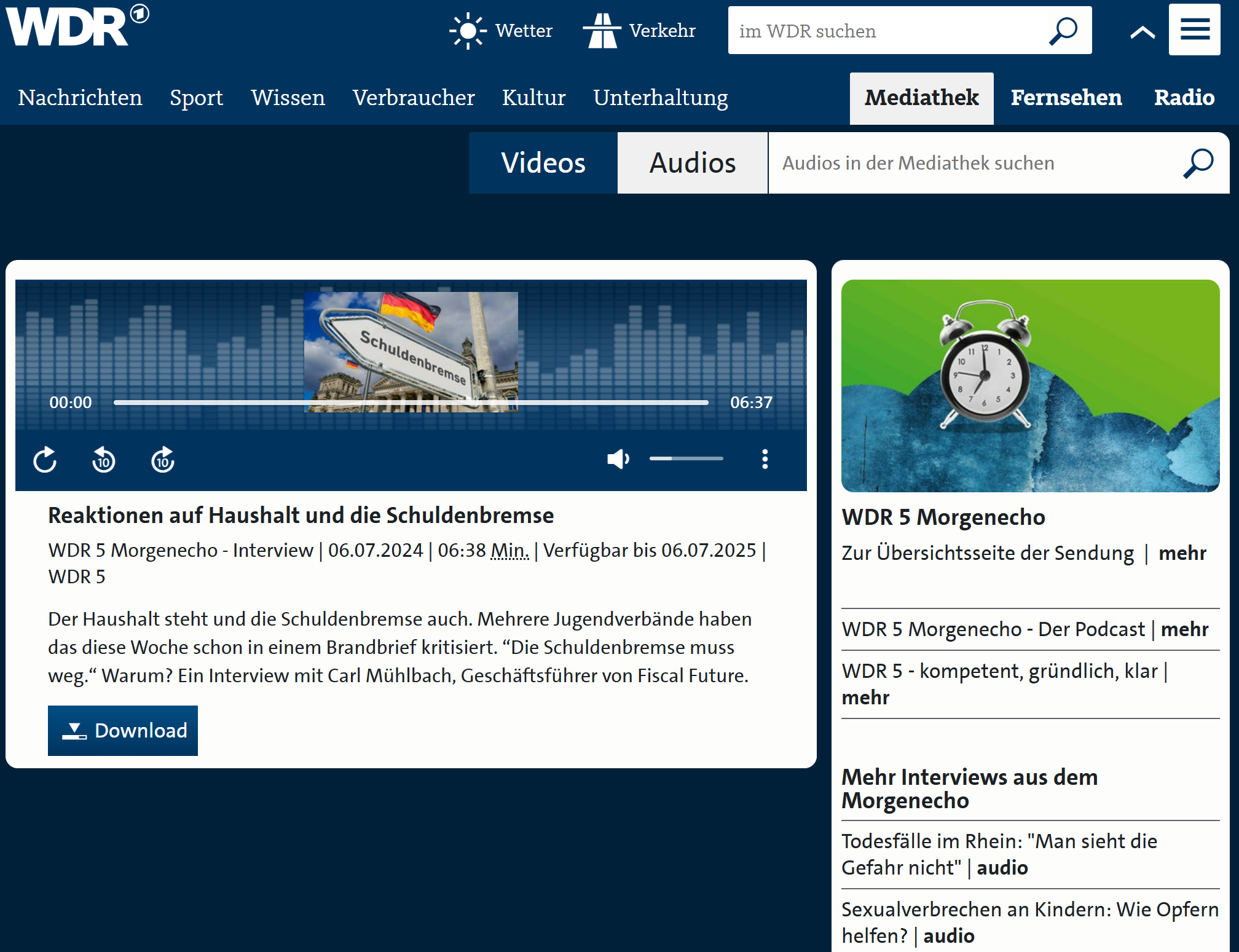The height and width of the screenshot is (952, 1239).
Task: Open the hamburger menu
Action: 1194,30
